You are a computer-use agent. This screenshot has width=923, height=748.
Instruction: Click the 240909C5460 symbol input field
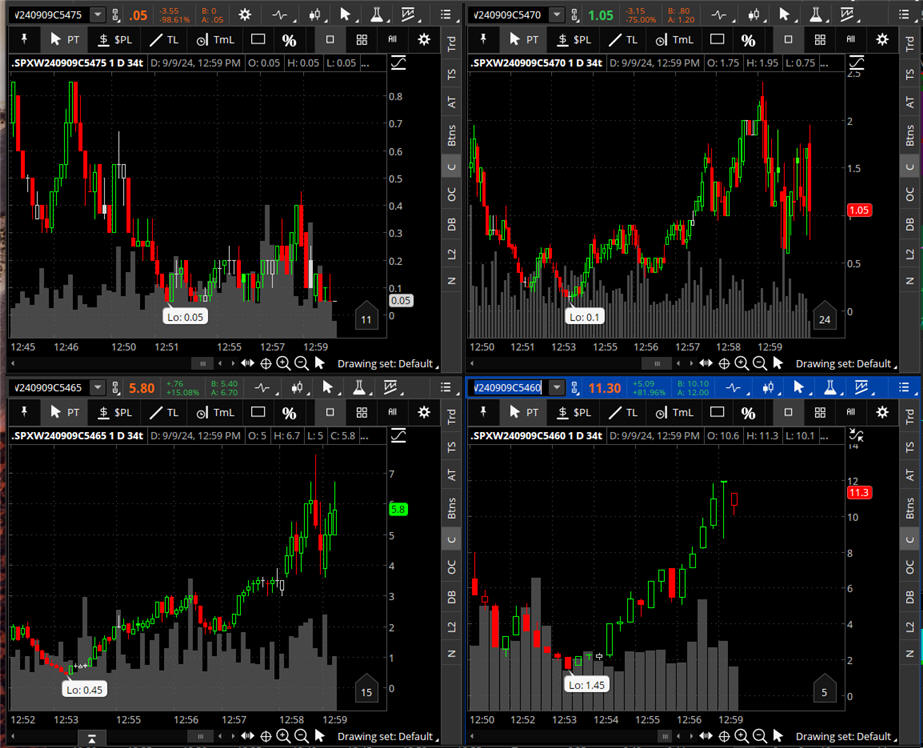pyautogui.click(x=508, y=388)
